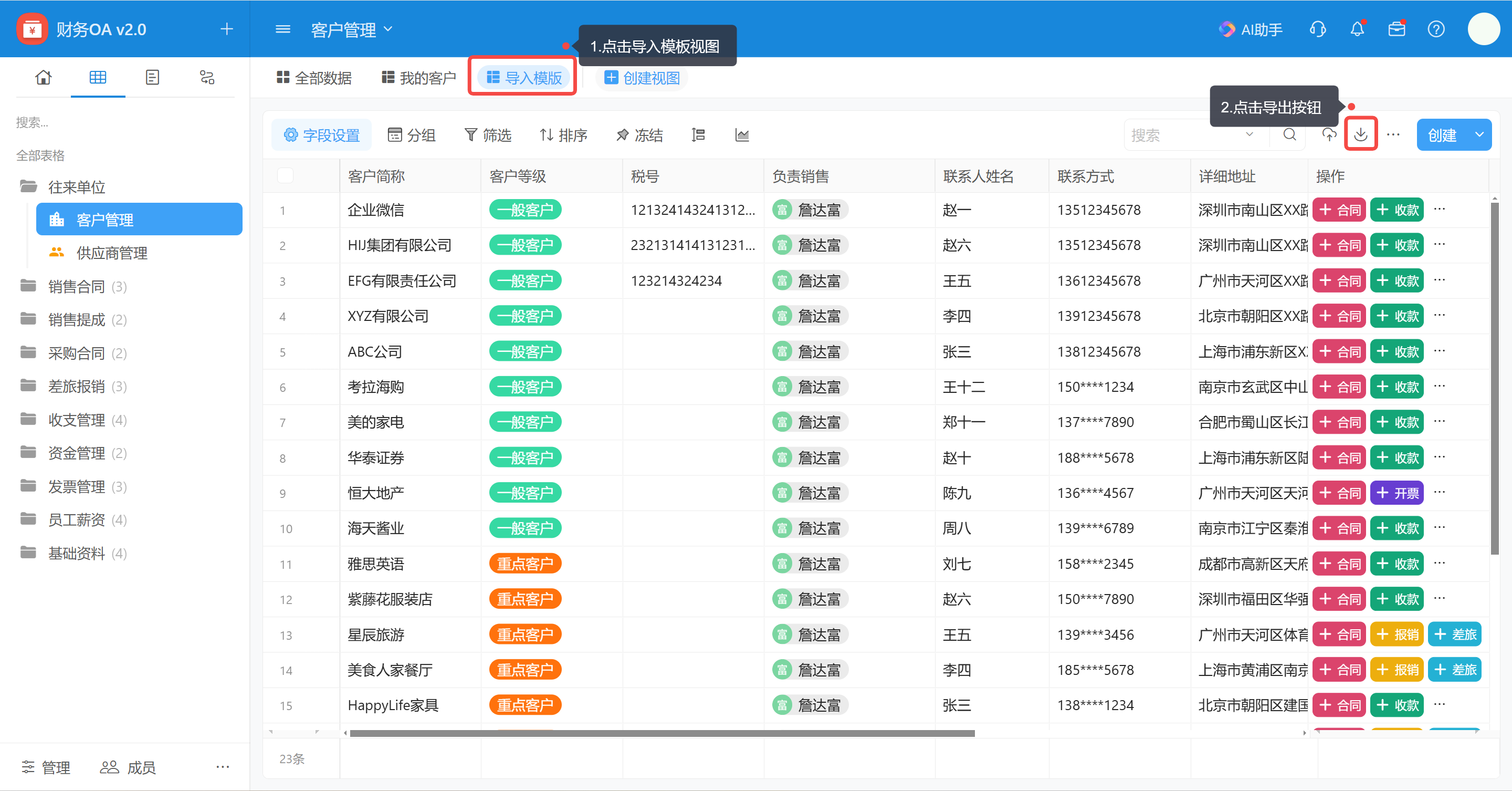Click the plus icon beside 财务OA v2.0
1512x791 pixels.
coord(227,29)
